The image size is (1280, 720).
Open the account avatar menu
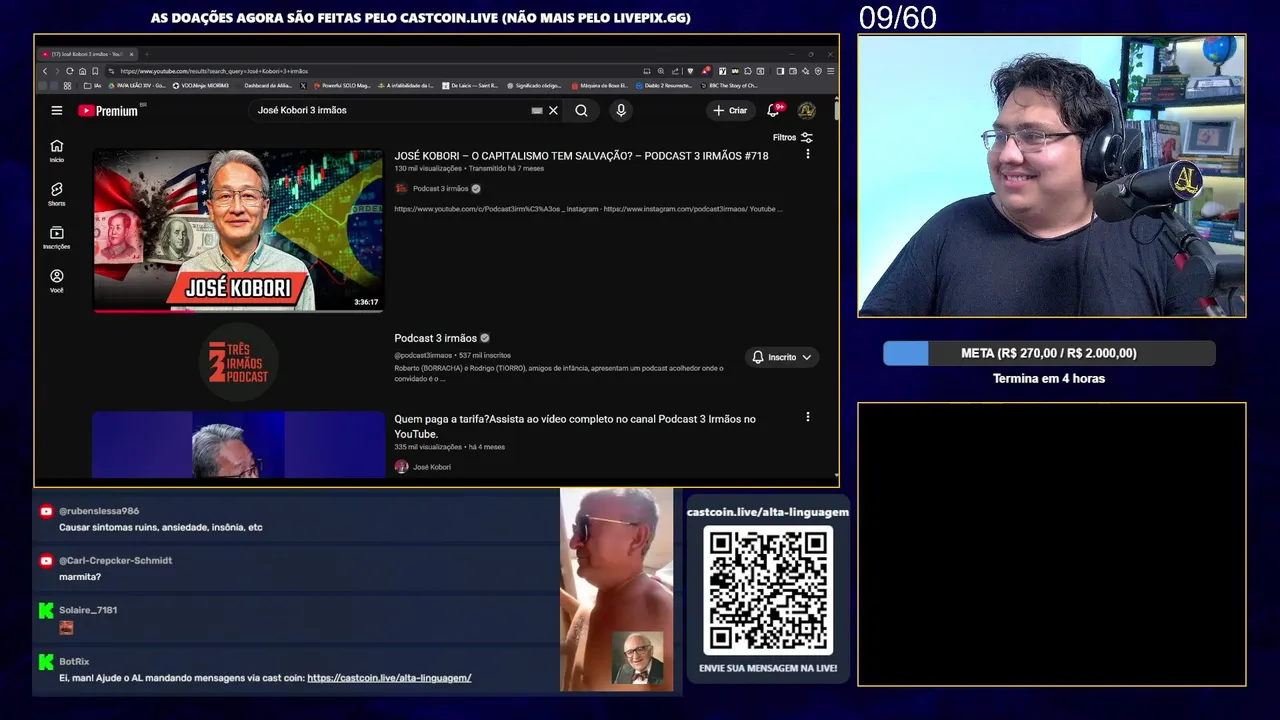pyautogui.click(x=806, y=110)
